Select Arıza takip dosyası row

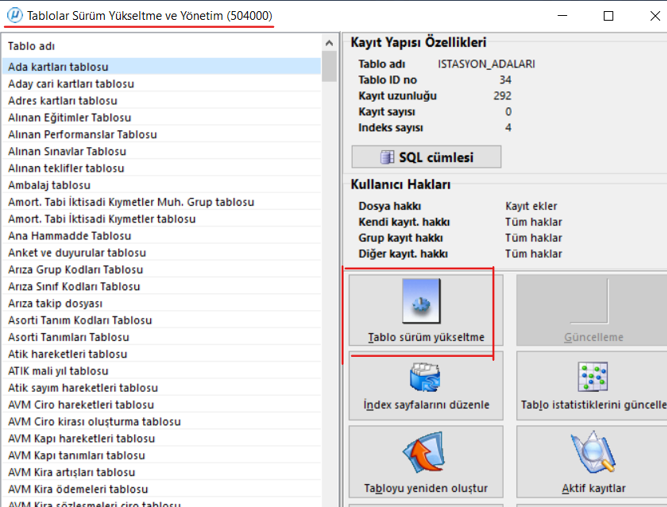pos(162,303)
